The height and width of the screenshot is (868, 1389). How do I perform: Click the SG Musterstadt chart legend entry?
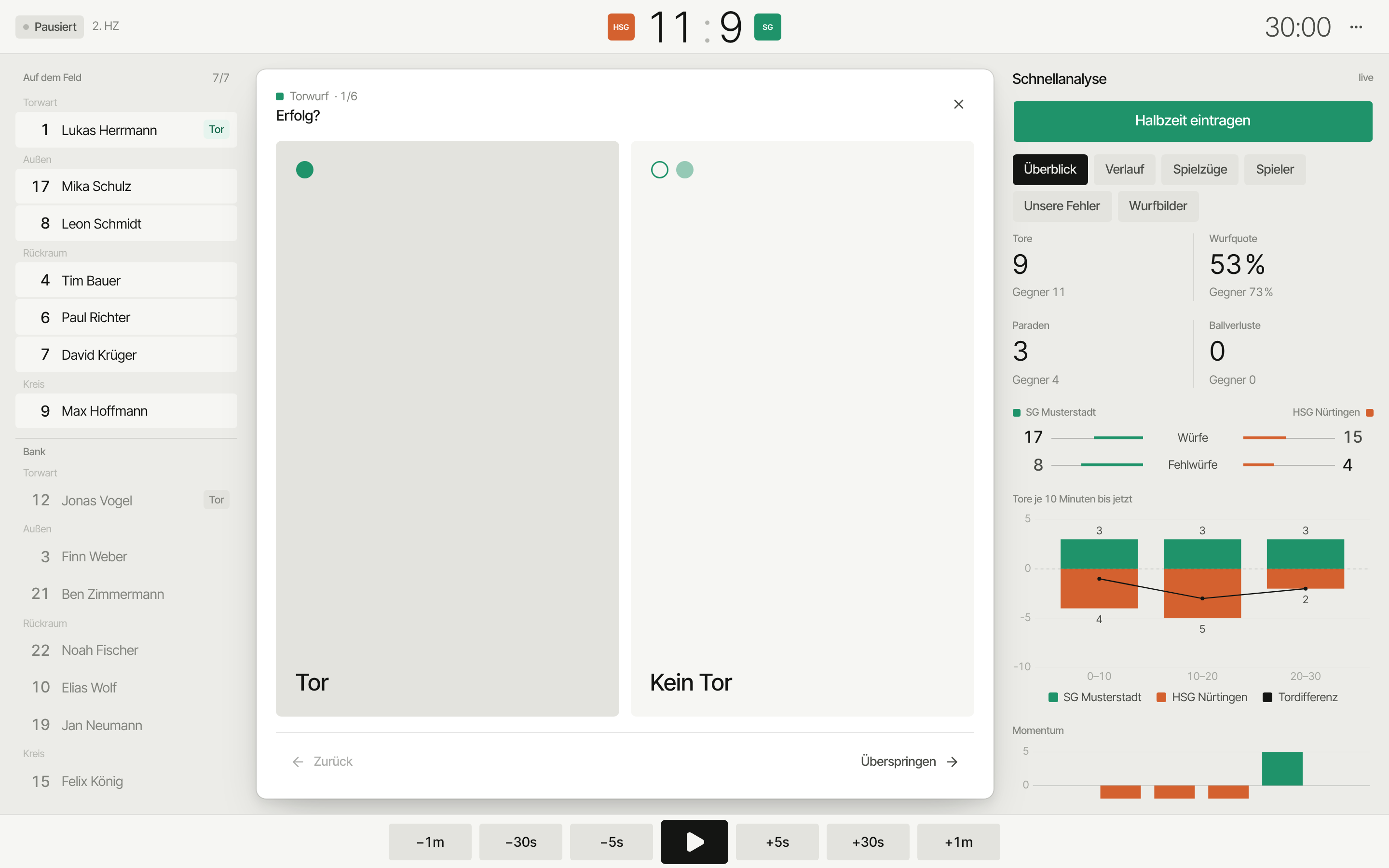1094,697
